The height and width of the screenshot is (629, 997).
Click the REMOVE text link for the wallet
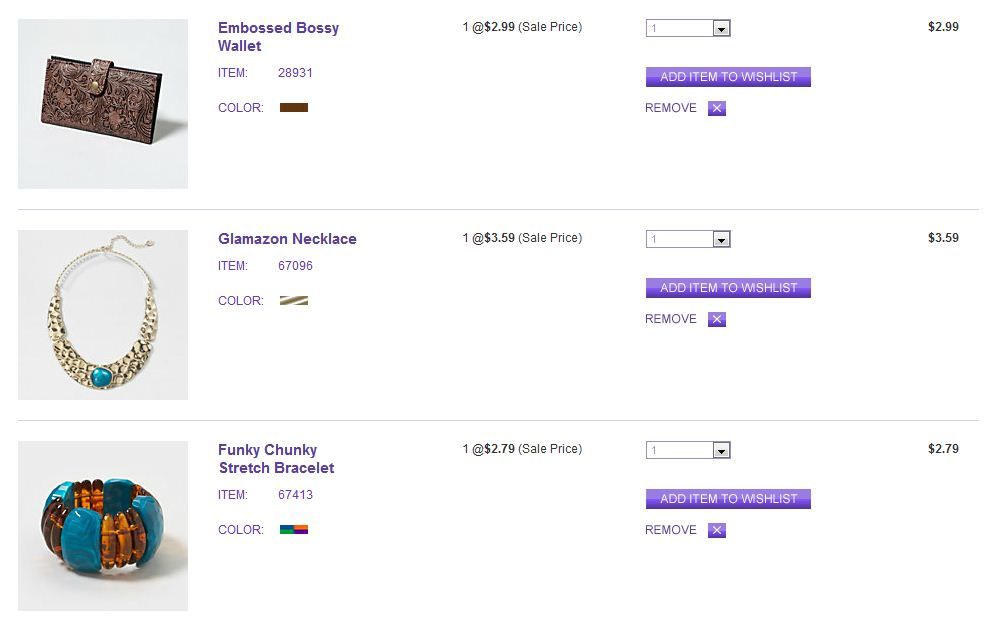coord(671,108)
